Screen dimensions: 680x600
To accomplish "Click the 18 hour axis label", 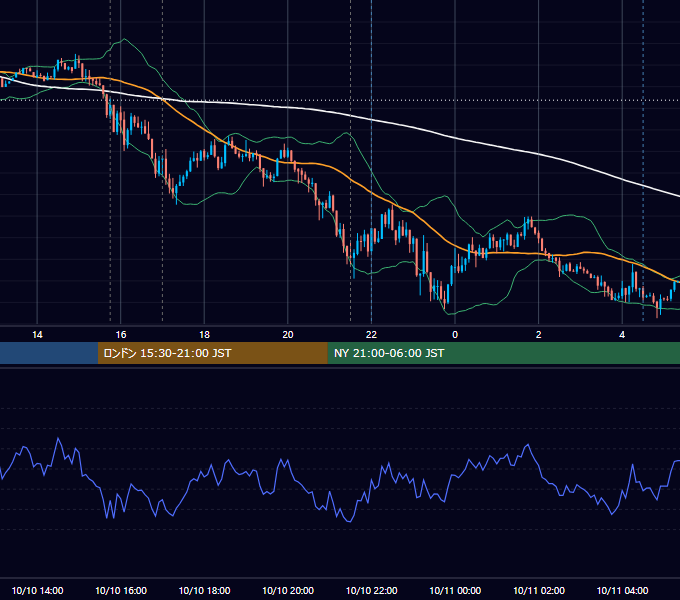I will [x=204, y=335].
